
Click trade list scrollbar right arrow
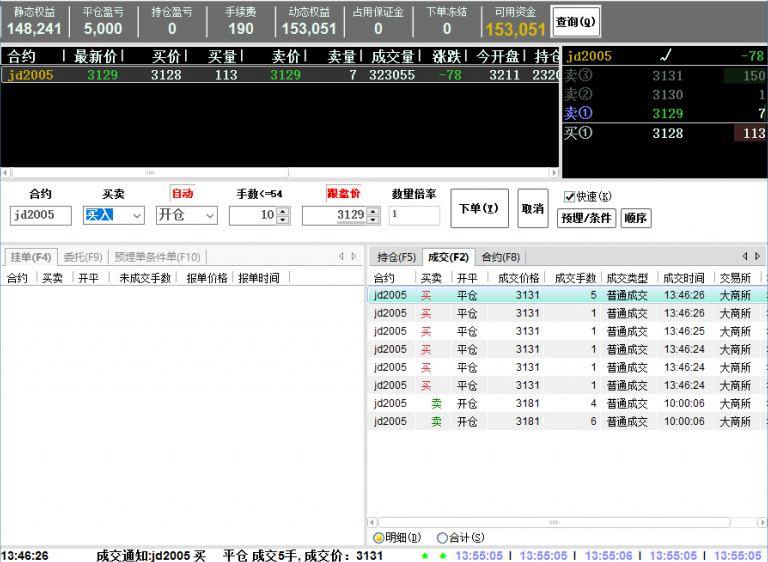(763, 522)
